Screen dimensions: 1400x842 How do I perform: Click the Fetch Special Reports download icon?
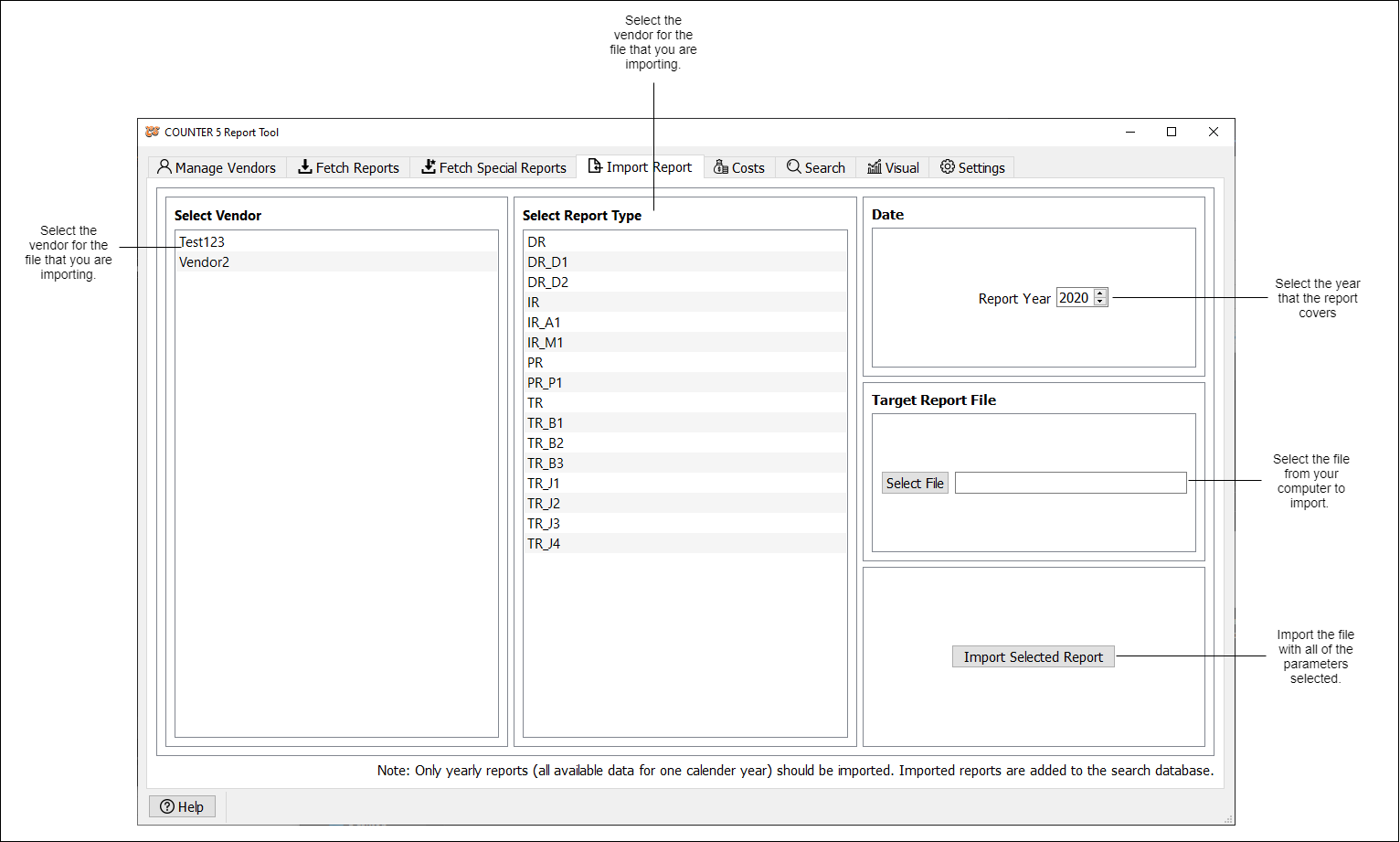pyautogui.click(x=428, y=167)
